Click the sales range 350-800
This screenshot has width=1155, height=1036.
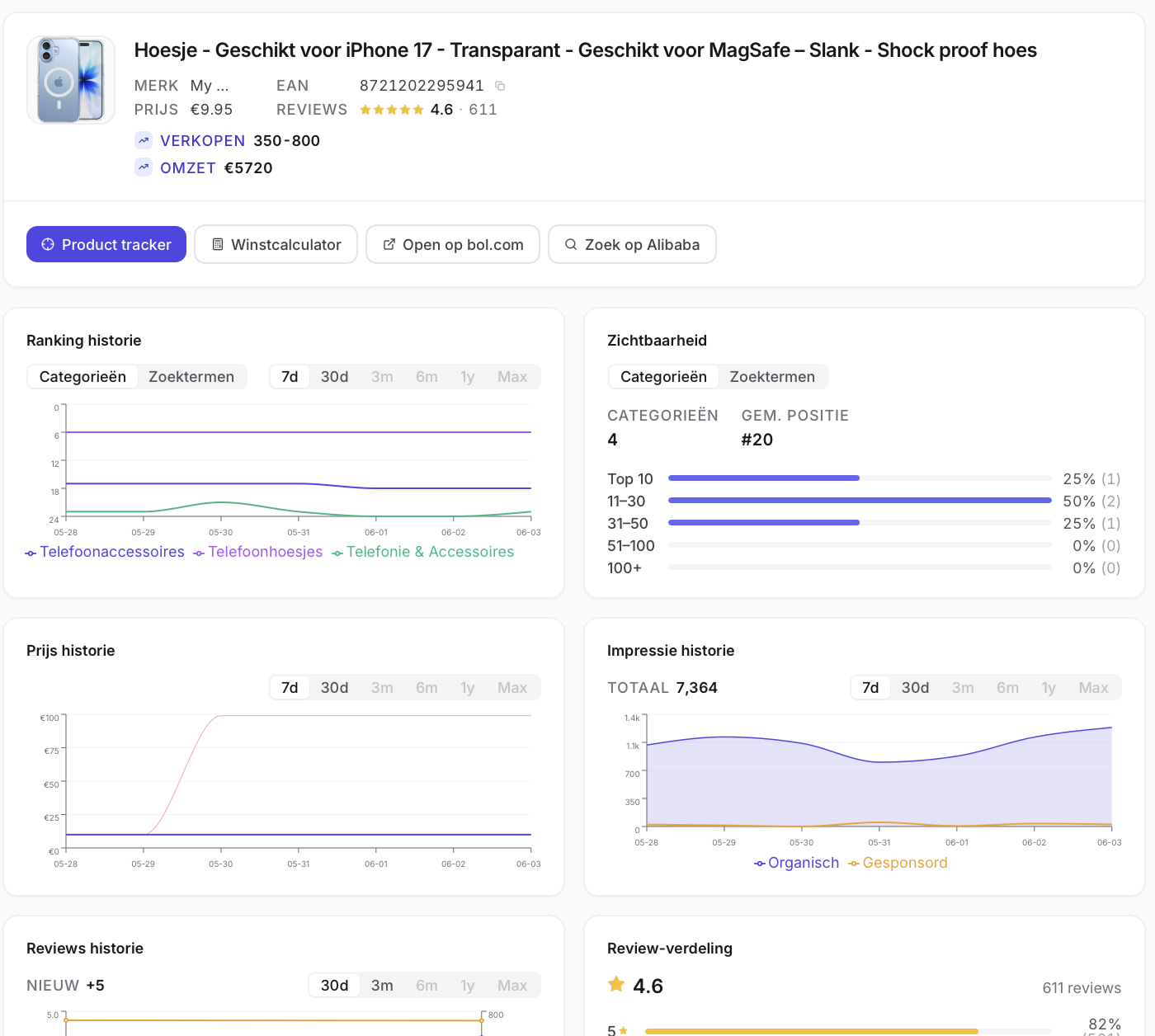pos(286,141)
